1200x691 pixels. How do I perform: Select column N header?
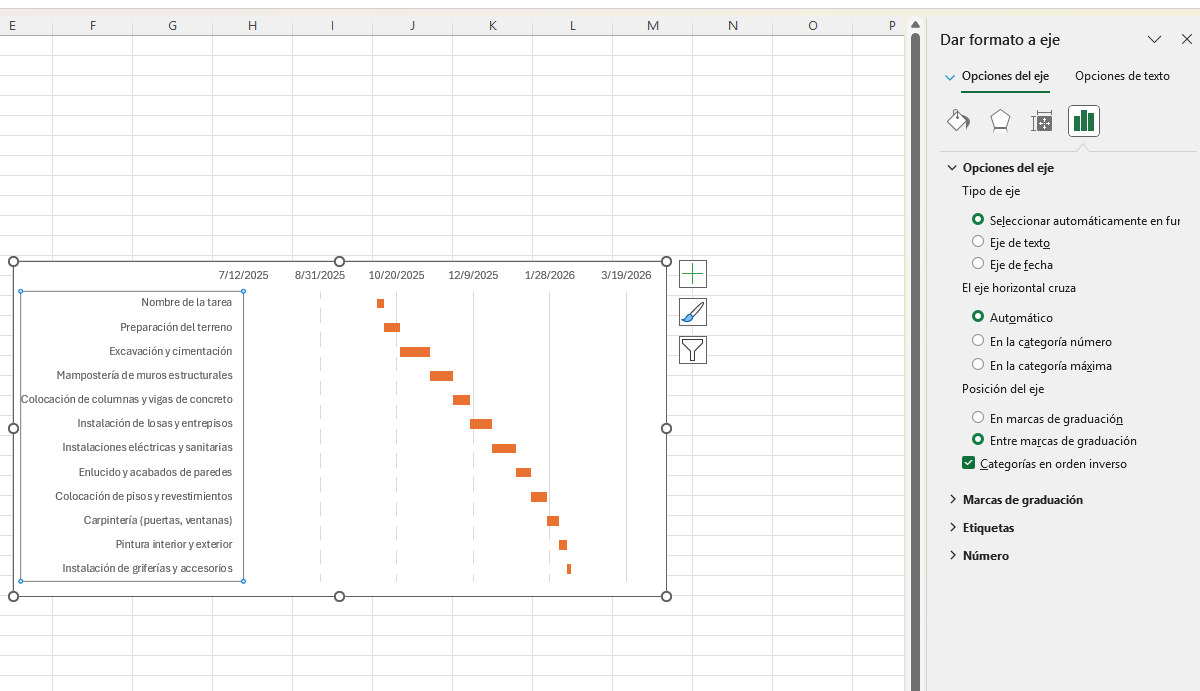733,25
